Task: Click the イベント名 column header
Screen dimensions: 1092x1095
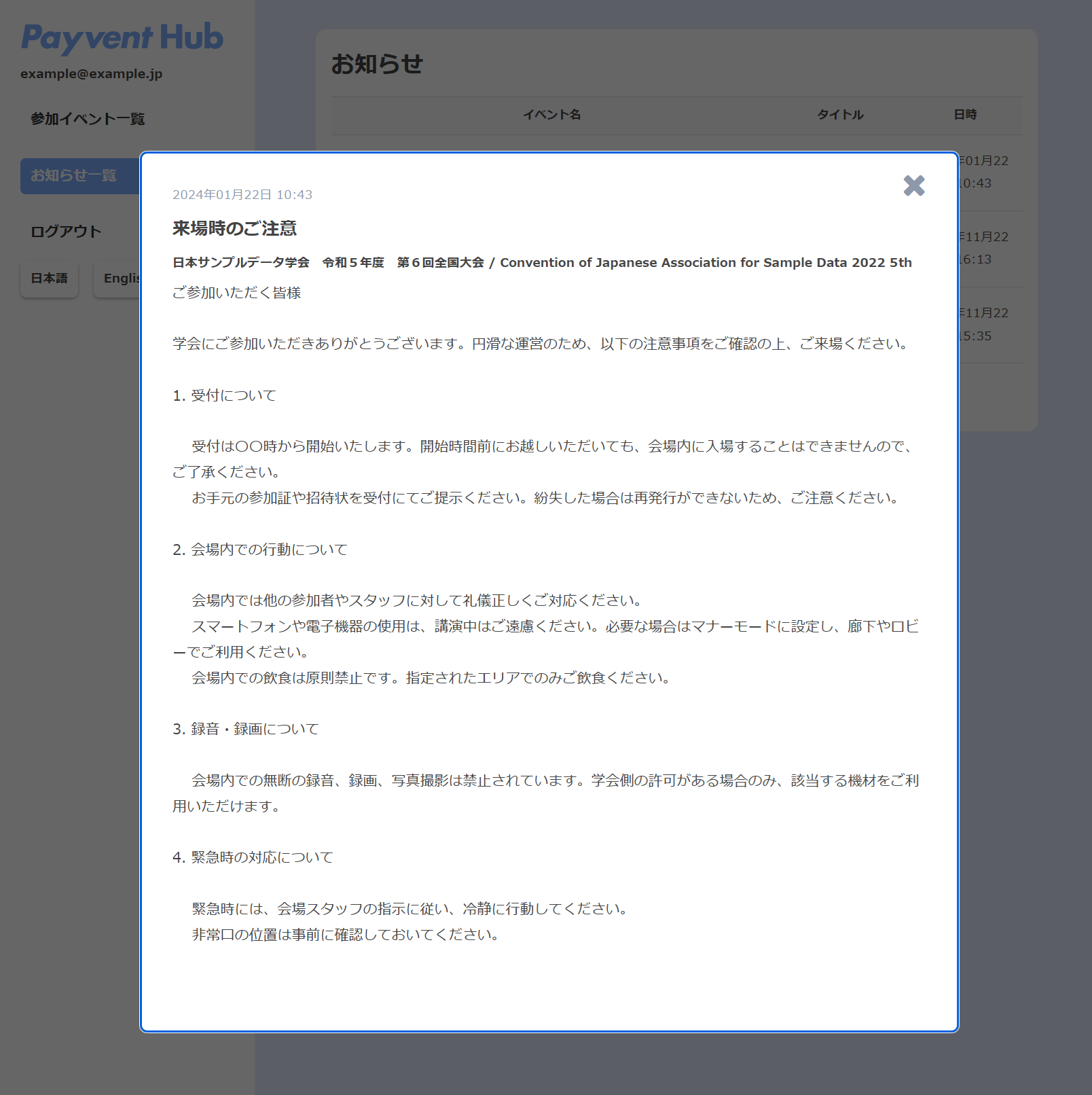Action: pyautogui.click(x=551, y=115)
